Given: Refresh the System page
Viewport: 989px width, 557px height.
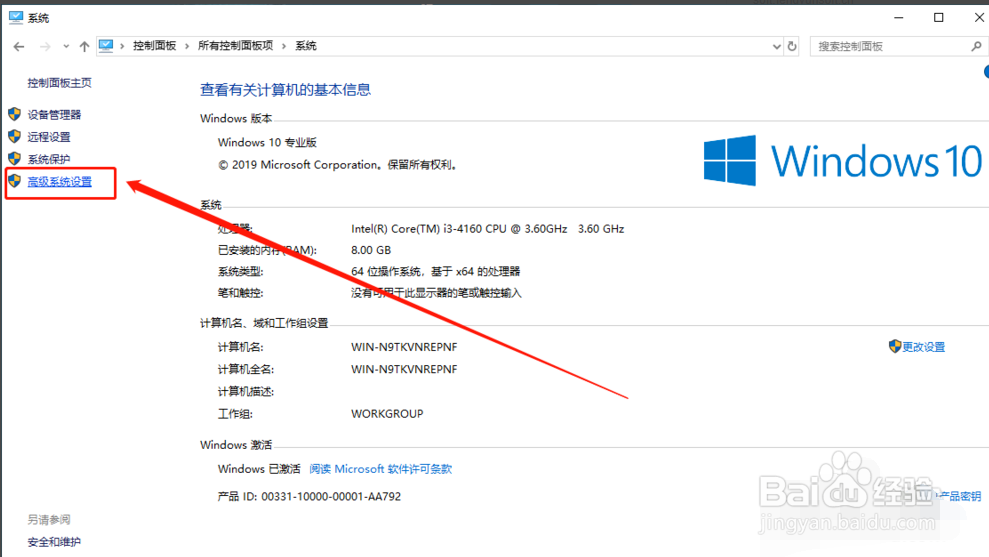Looking at the screenshot, I should coord(792,46).
